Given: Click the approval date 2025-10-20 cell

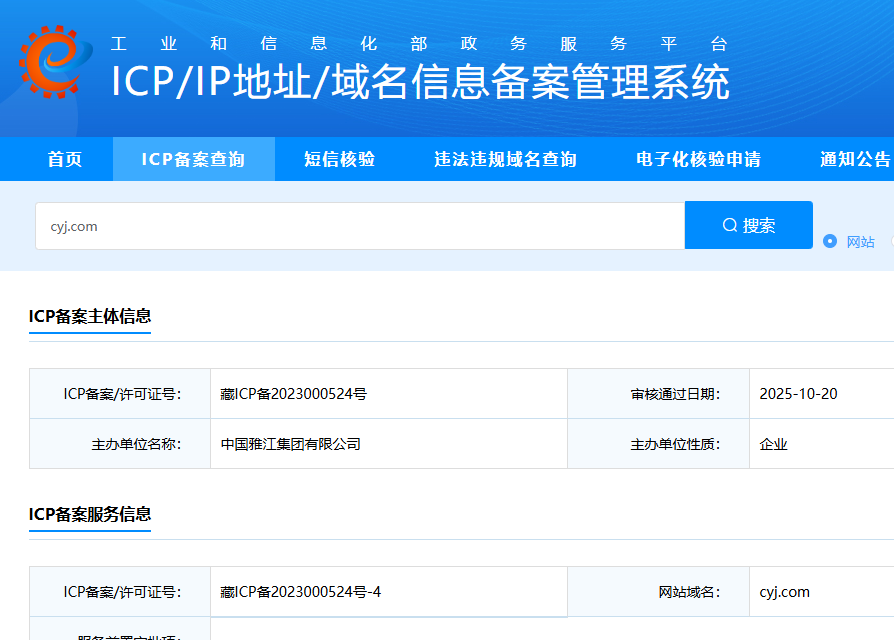Looking at the screenshot, I should click(x=795, y=393).
